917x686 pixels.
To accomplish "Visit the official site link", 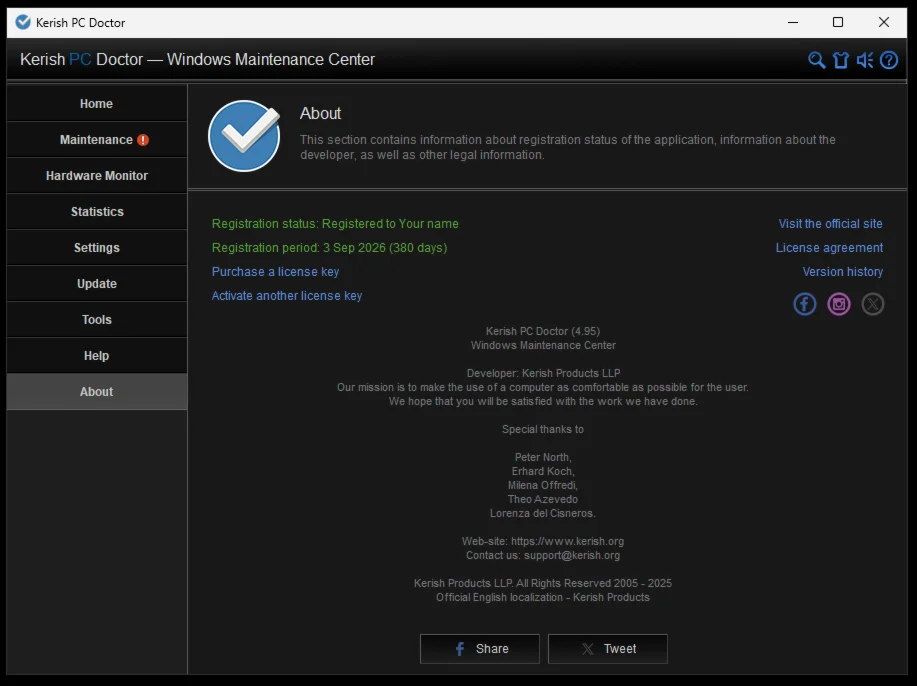I will [x=830, y=224].
